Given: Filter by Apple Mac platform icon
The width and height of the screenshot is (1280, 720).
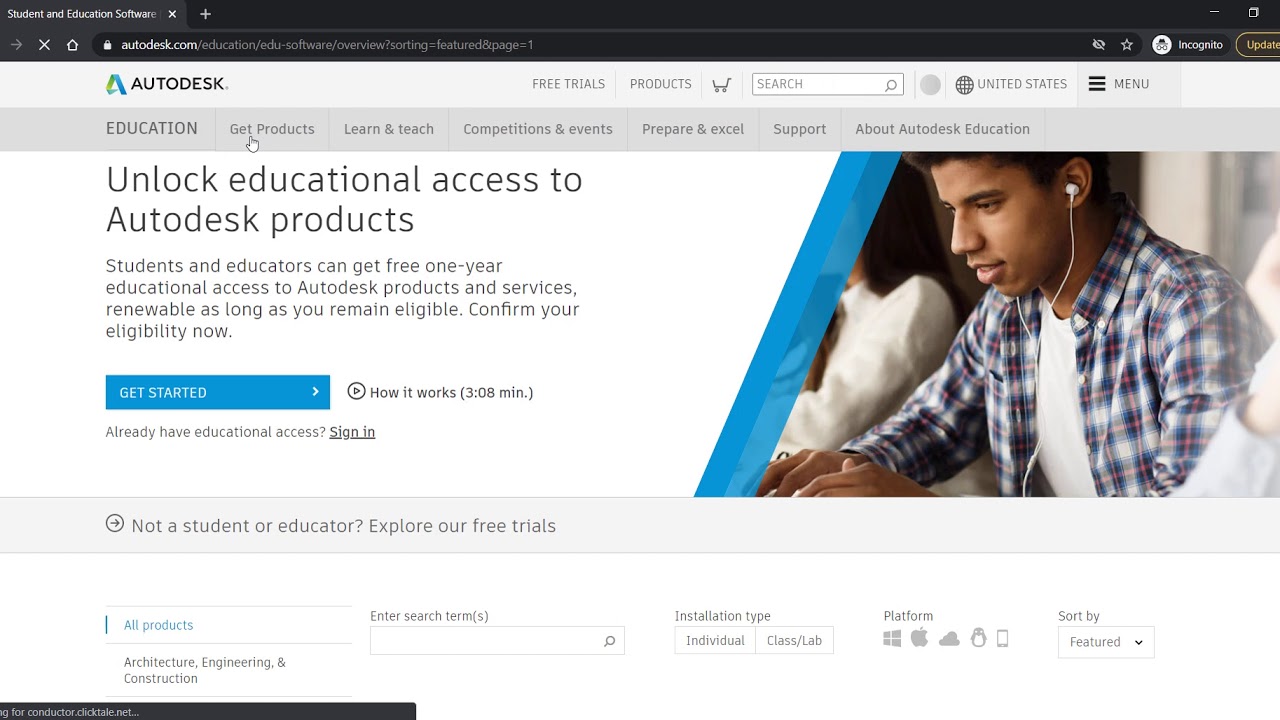Looking at the screenshot, I should pos(920,637).
